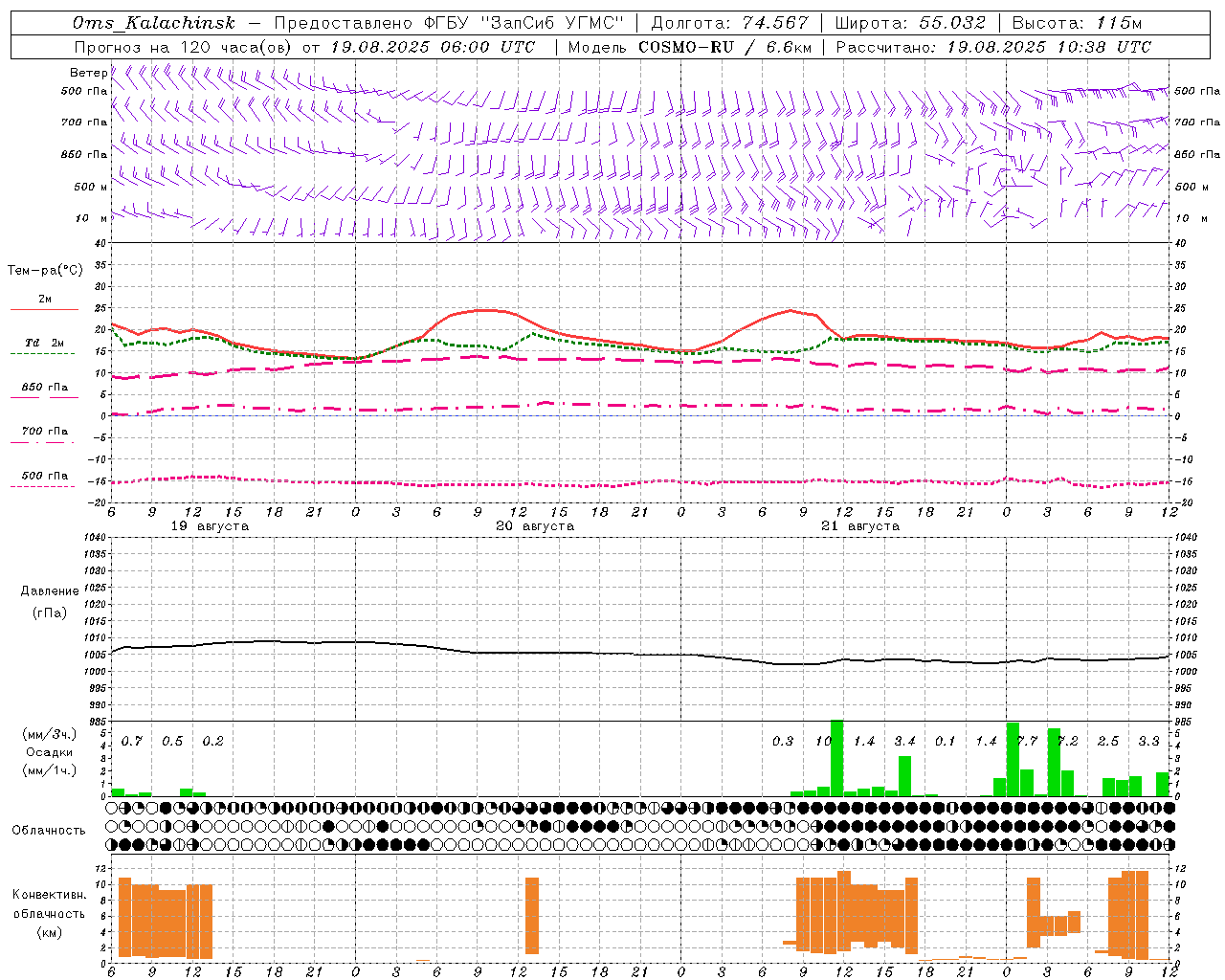Click the 21 августа date label
Screen dimensions: 1225x980
click(860, 526)
